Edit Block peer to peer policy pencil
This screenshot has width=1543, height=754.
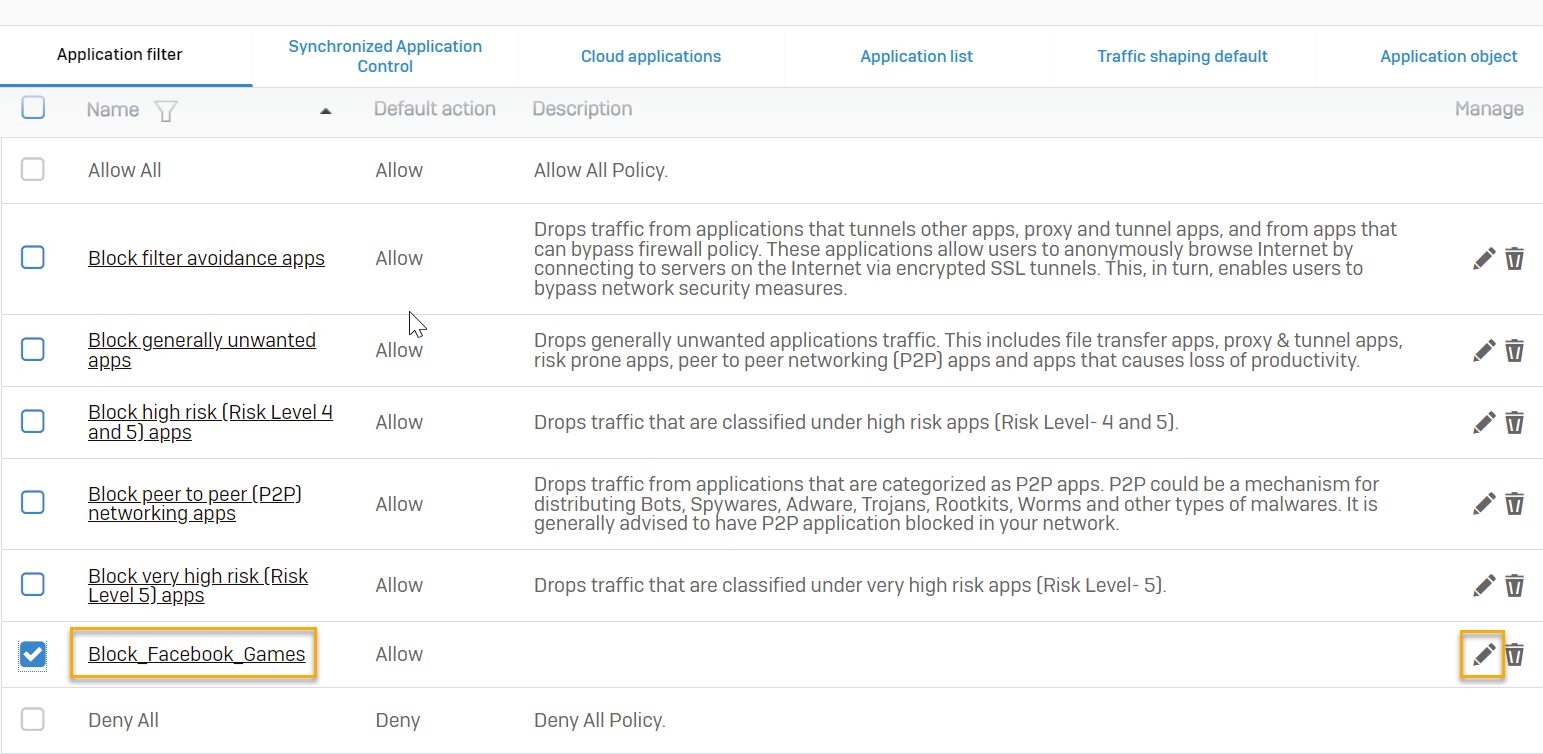[1484, 503]
